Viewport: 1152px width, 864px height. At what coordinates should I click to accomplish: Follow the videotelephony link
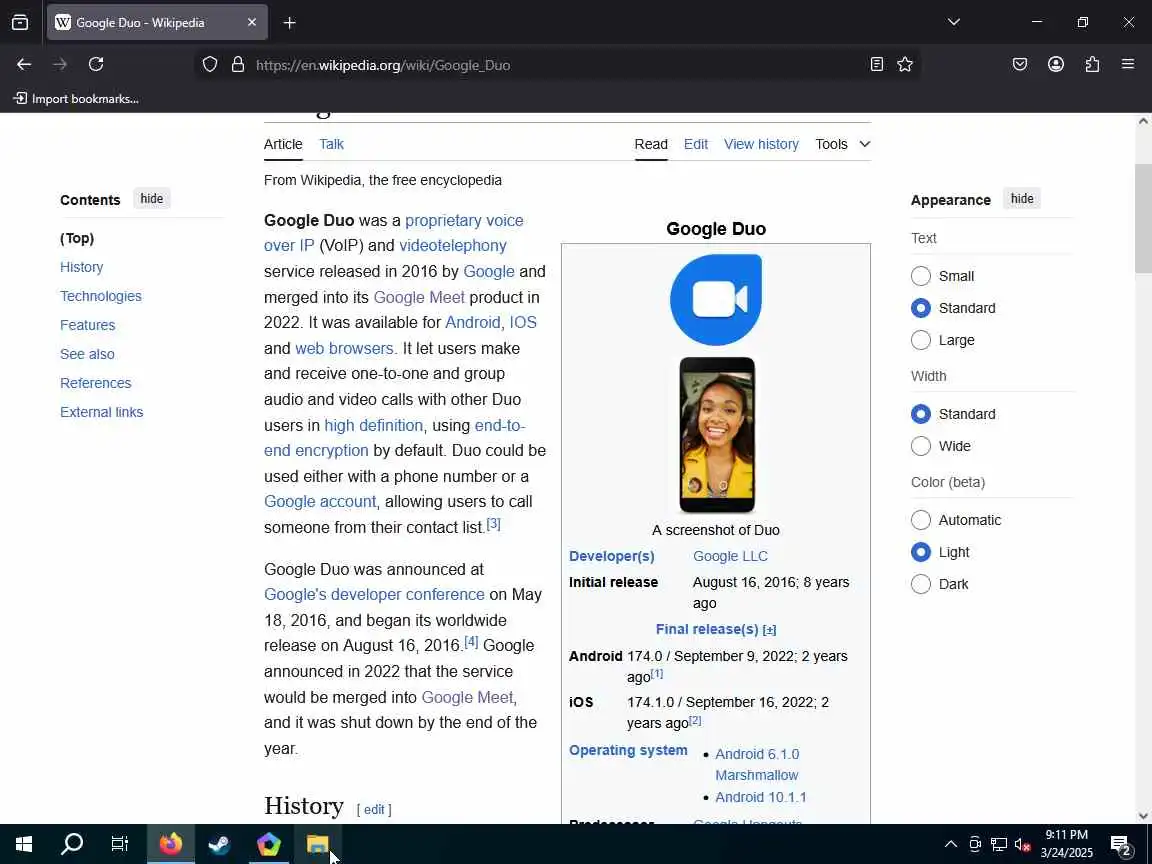point(453,245)
